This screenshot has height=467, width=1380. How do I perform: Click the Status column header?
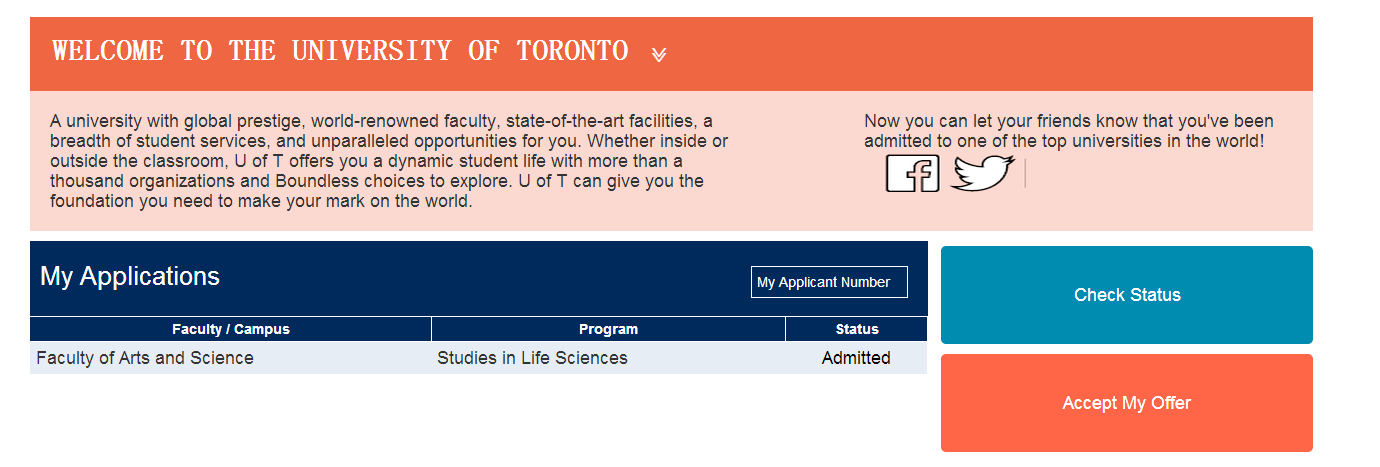pos(857,329)
